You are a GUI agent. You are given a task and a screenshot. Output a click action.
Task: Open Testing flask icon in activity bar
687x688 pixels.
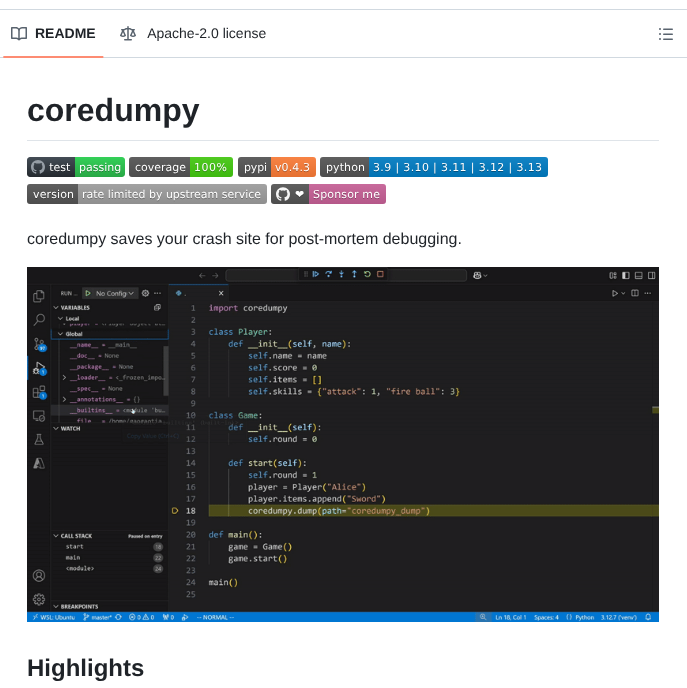[x=39, y=439]
